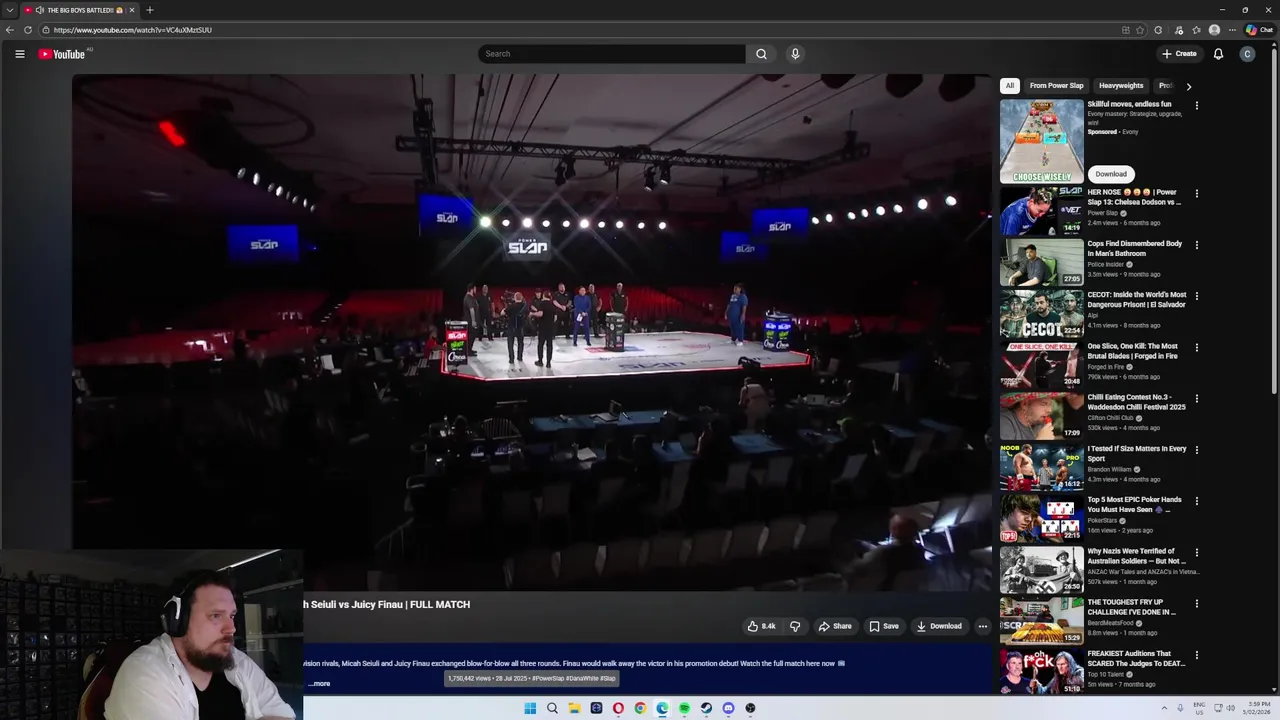The height and width of the screenshot is (720, 1280).
Task: Open Cops Find Dismembered Body thumbnail
Action: 1041,262
